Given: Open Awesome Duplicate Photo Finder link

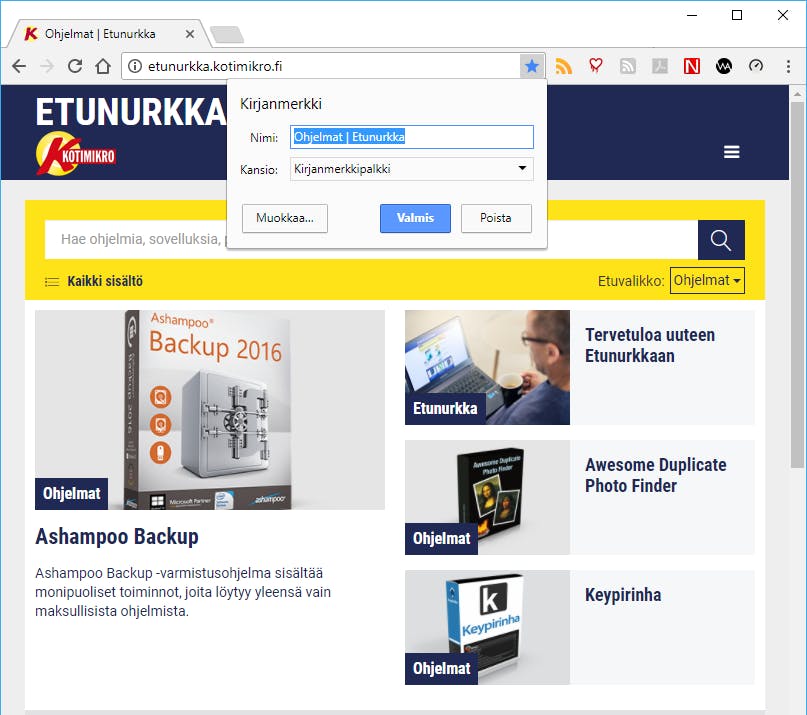Looking at the screenshot, I should point(656,475).
